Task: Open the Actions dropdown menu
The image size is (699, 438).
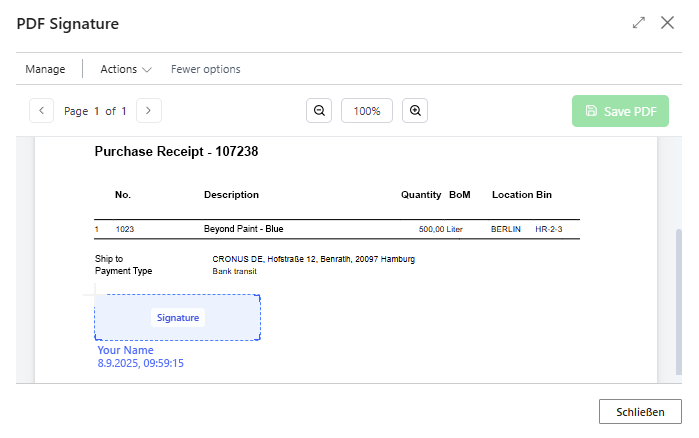Action: [x=125, y=69]
